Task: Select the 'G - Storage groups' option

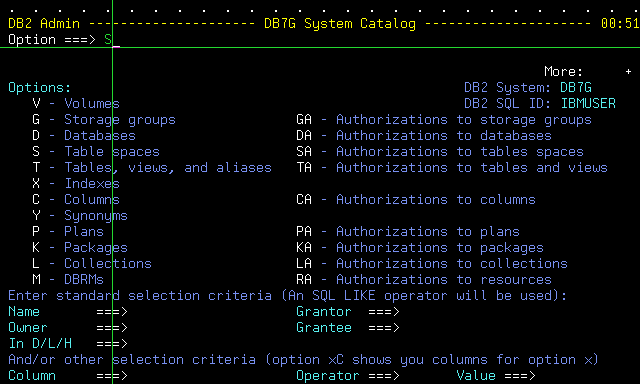Action: [x=104, y=120]
